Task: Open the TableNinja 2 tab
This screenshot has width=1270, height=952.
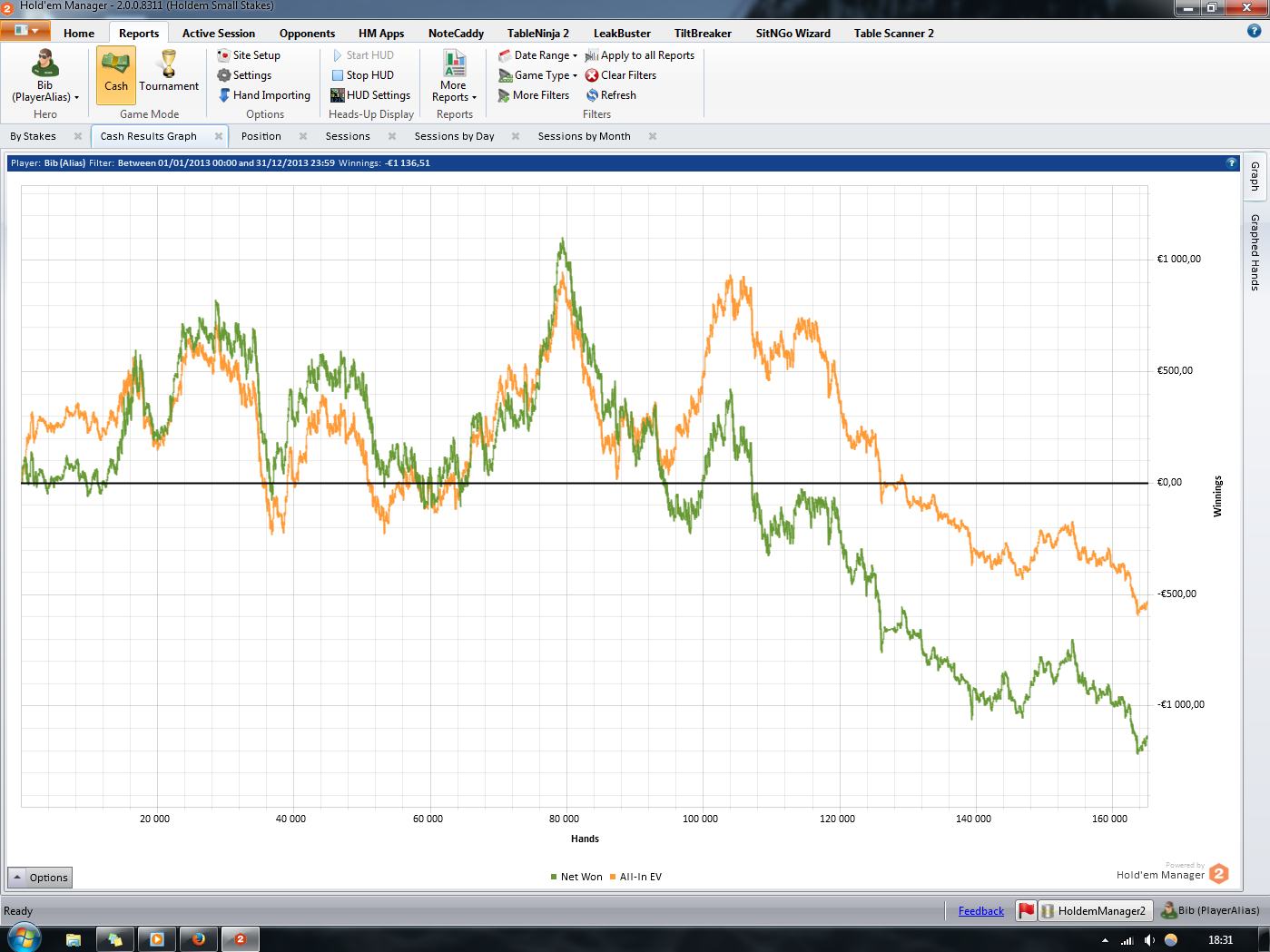Action: coord(538,34)
